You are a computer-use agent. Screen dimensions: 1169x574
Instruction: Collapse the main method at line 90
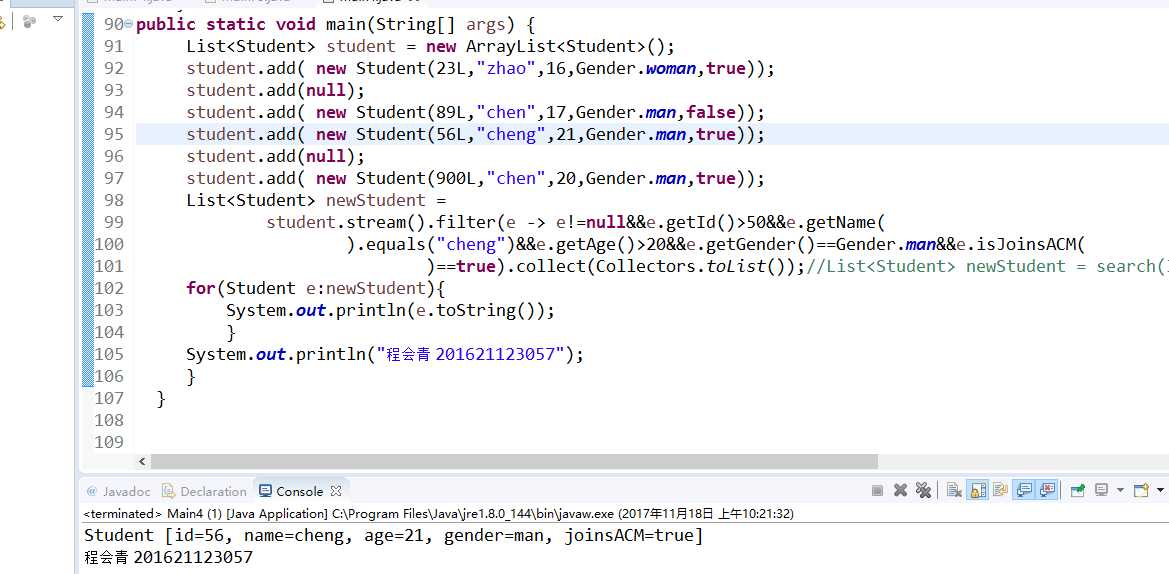[129, 25]
